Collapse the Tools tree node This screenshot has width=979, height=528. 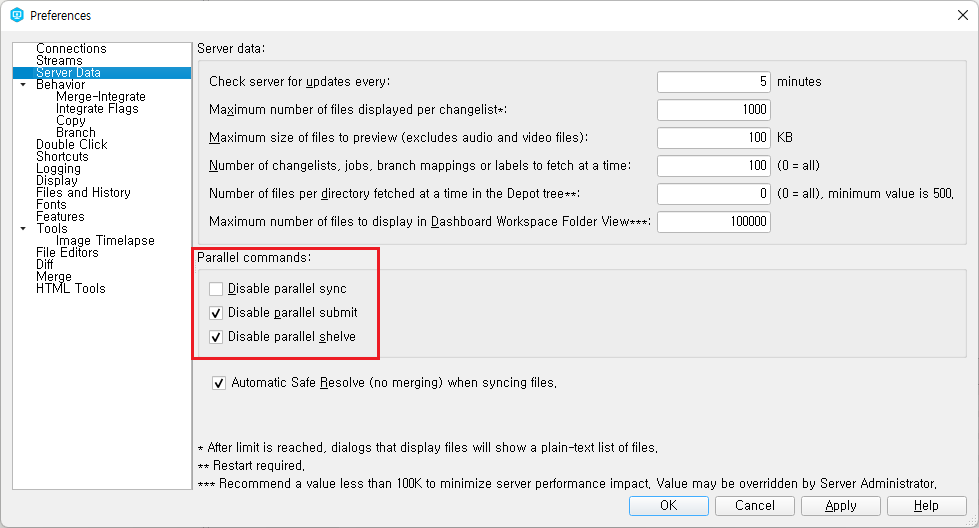tap(23, 229)
